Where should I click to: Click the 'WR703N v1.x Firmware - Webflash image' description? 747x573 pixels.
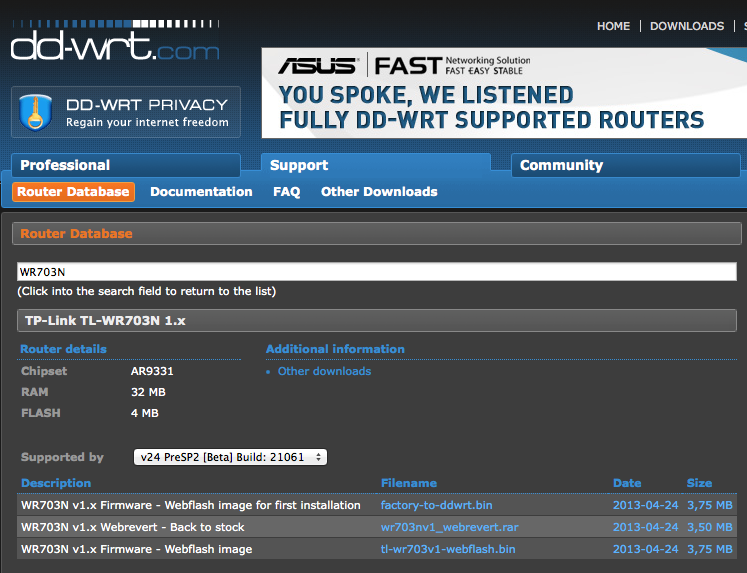click(x=136, y=549)
